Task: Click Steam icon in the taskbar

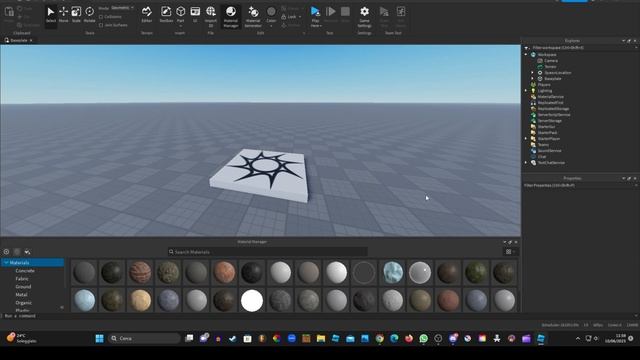Action: click(x=233, y=338)
